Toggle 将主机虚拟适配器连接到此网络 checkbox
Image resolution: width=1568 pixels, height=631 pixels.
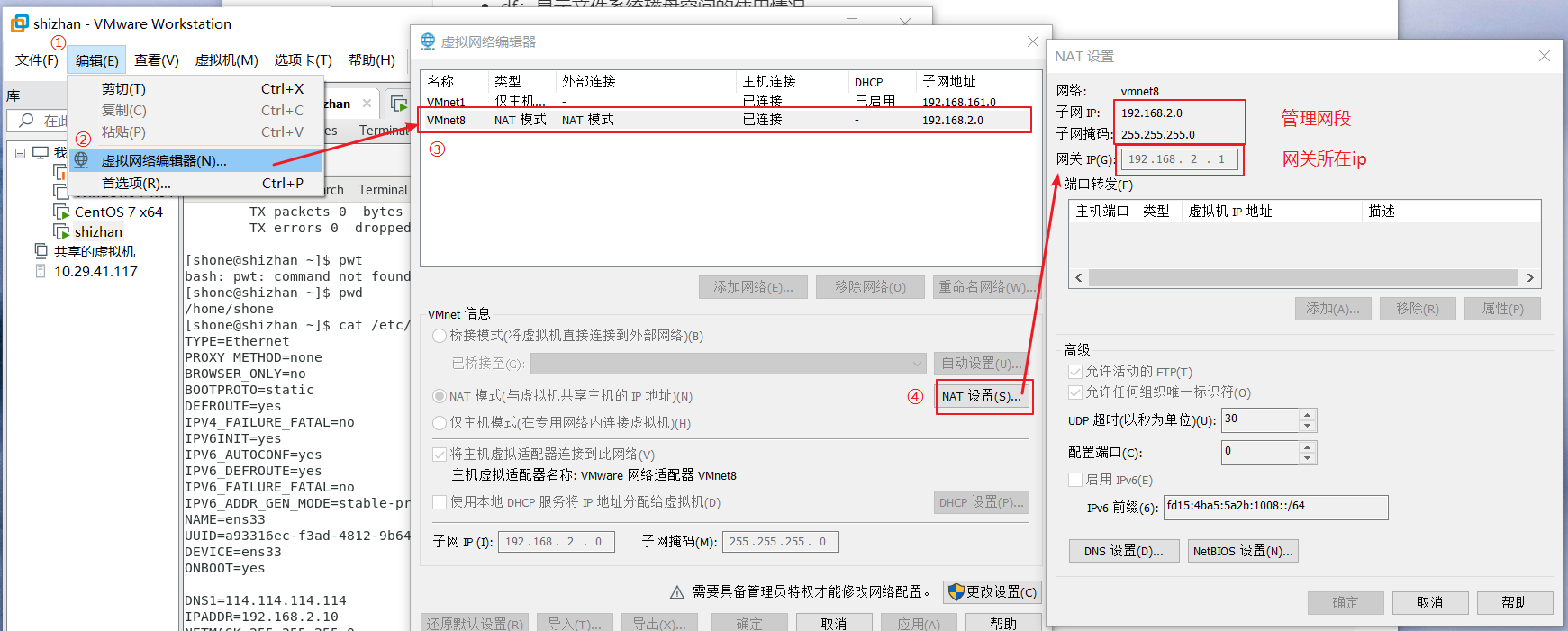point(440,455)
